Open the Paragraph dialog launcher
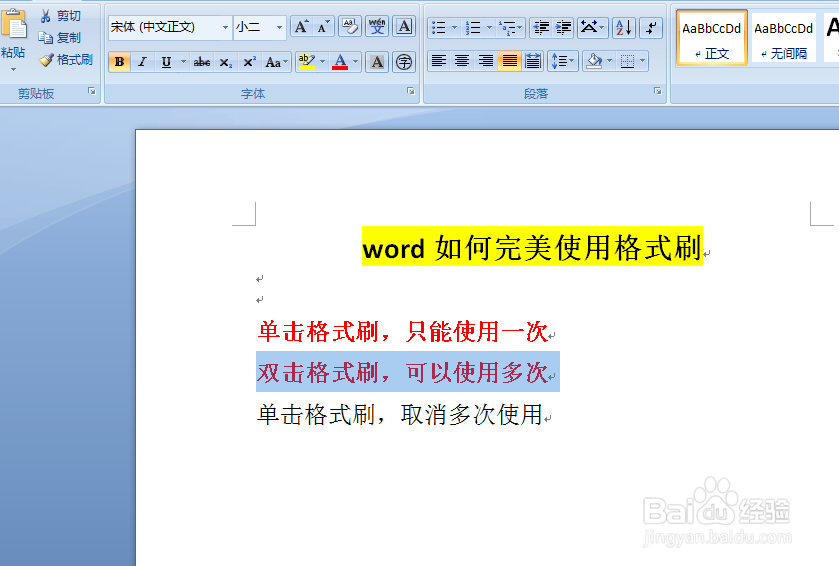This screenshot has height=566, width=839. [x=658, y=91]
